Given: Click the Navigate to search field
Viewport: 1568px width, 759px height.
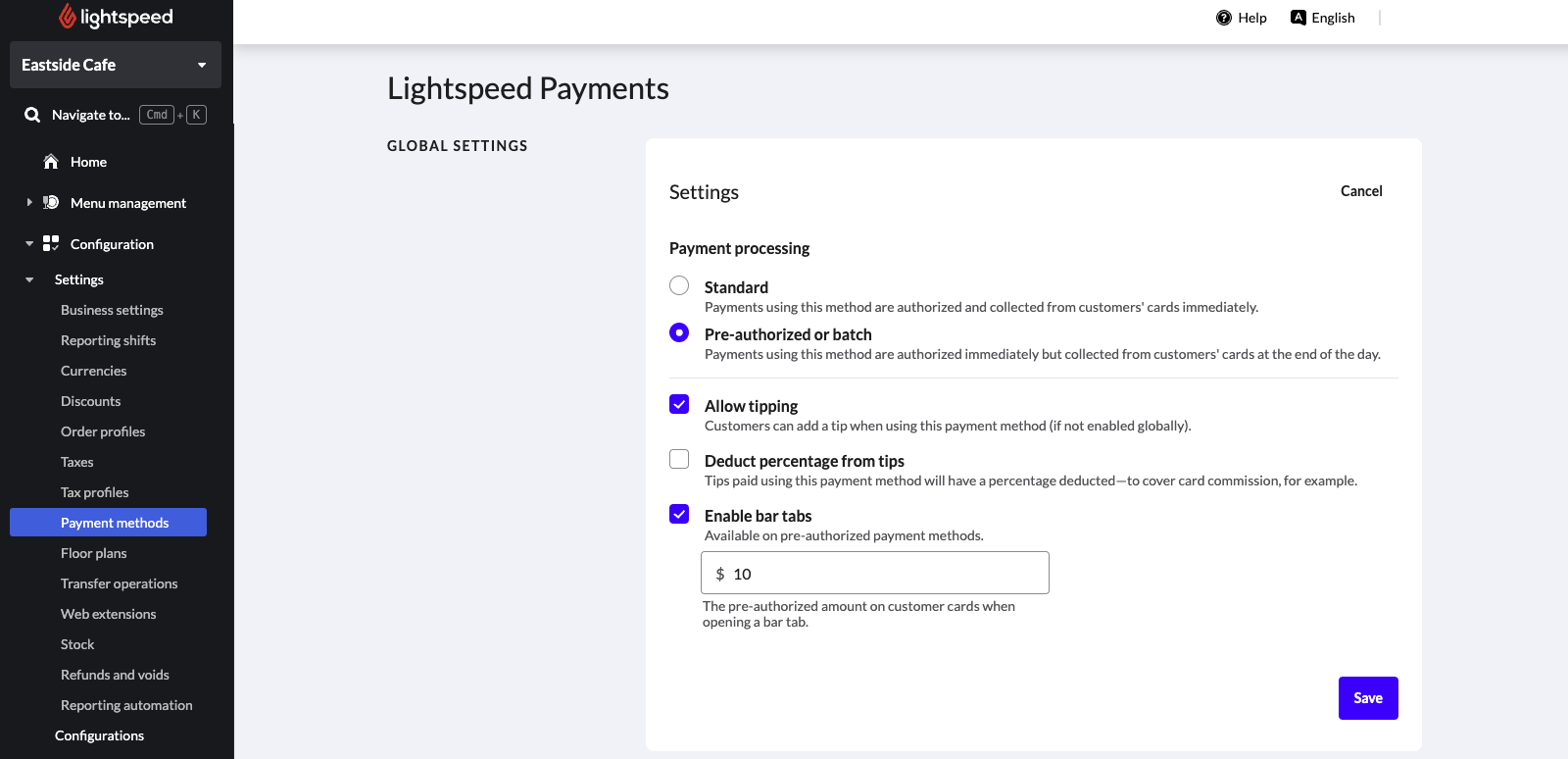Looking at the screenshot, I should [116, 115].
